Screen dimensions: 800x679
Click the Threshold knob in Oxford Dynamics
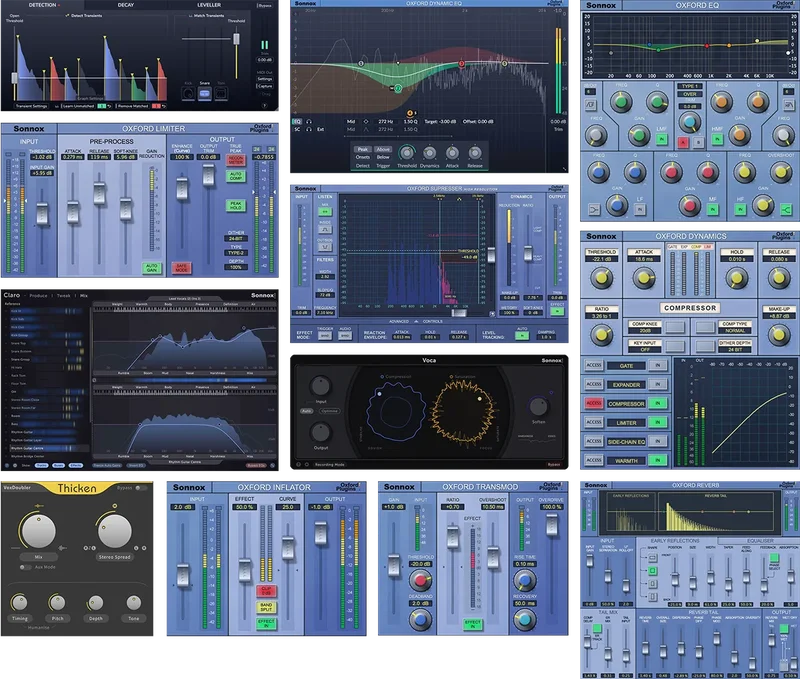point(602,278)
